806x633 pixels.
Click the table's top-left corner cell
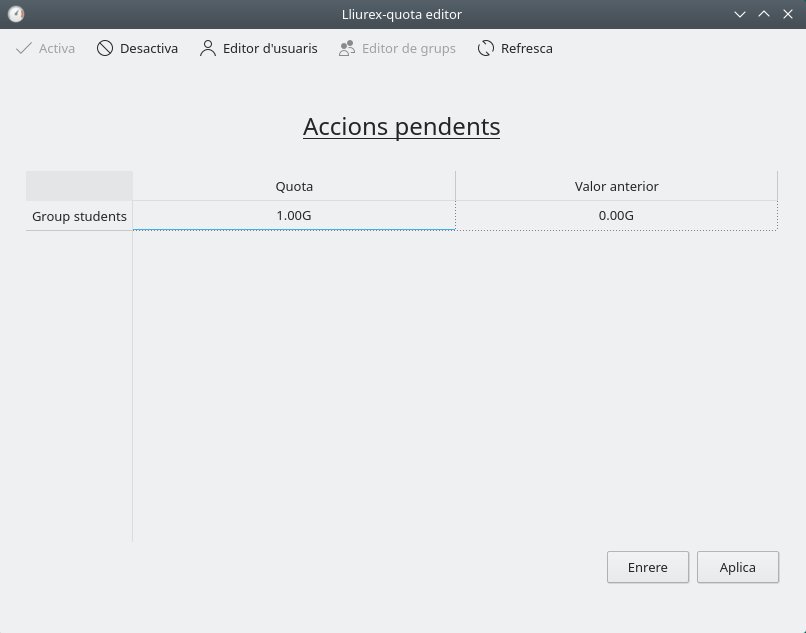click(79, 186)
